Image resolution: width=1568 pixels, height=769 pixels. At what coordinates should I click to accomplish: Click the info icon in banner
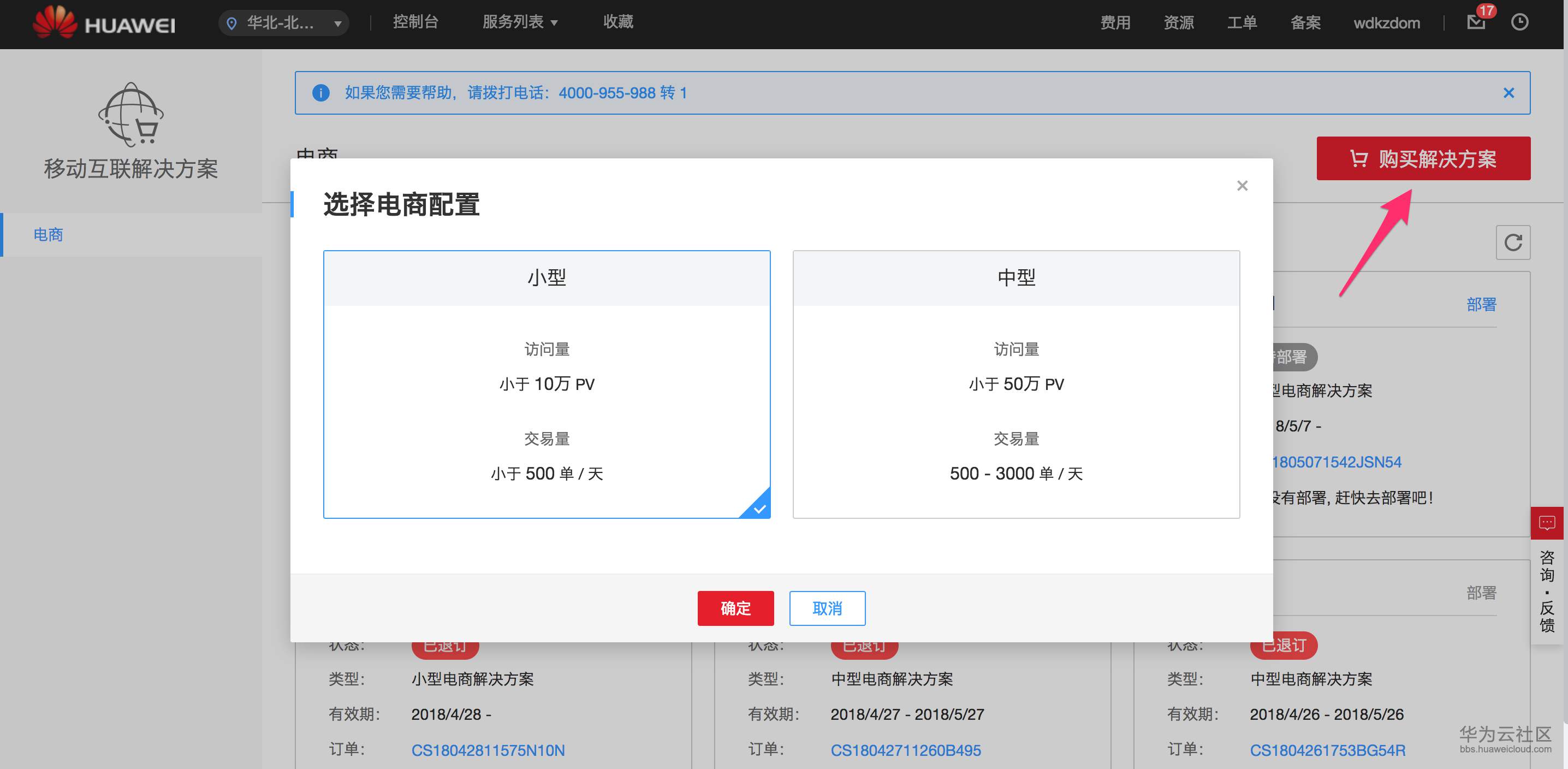(x=321, y=92)
